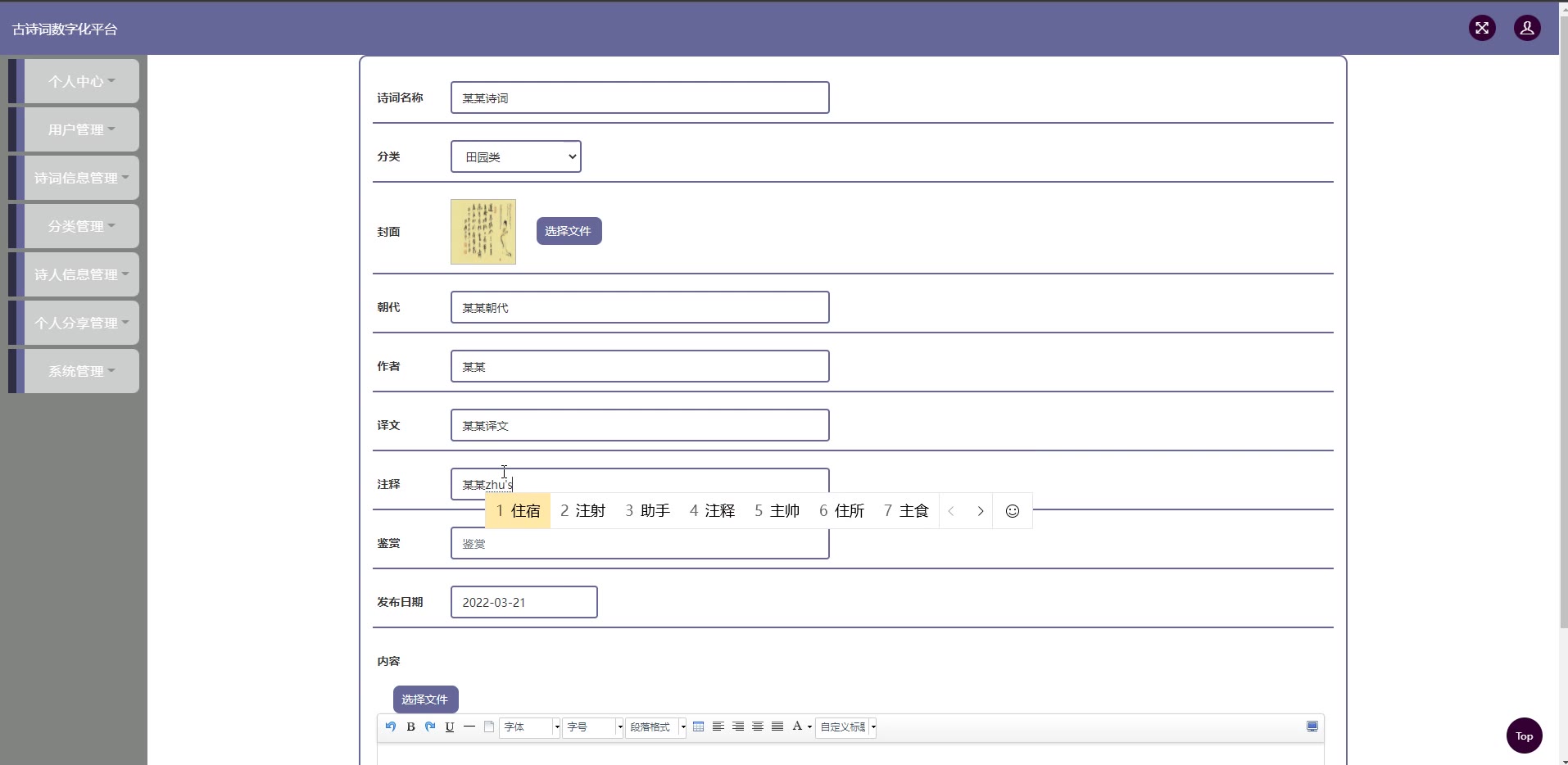Click 选择文件 button under 内容
Screen dimensions: 1568x765
click(x=425, y=699)
